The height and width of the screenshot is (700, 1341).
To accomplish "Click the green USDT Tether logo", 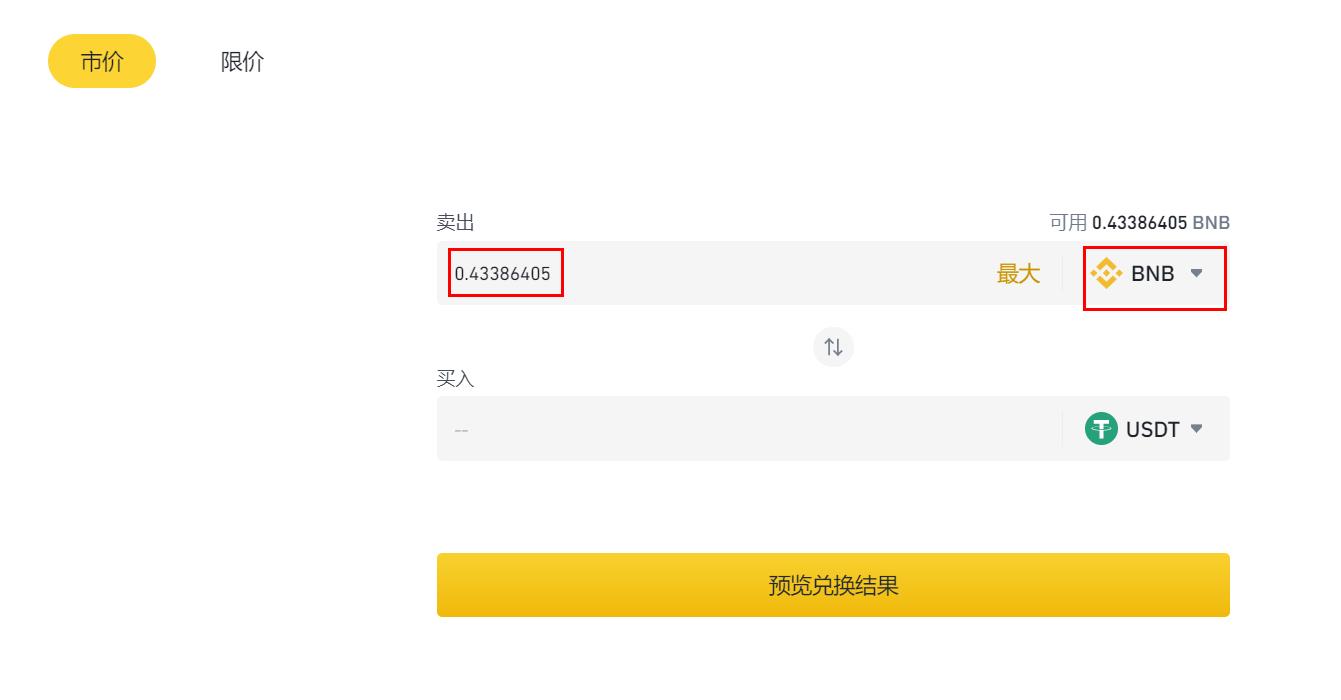I will pyautogui.click(x=1101, y=429).
